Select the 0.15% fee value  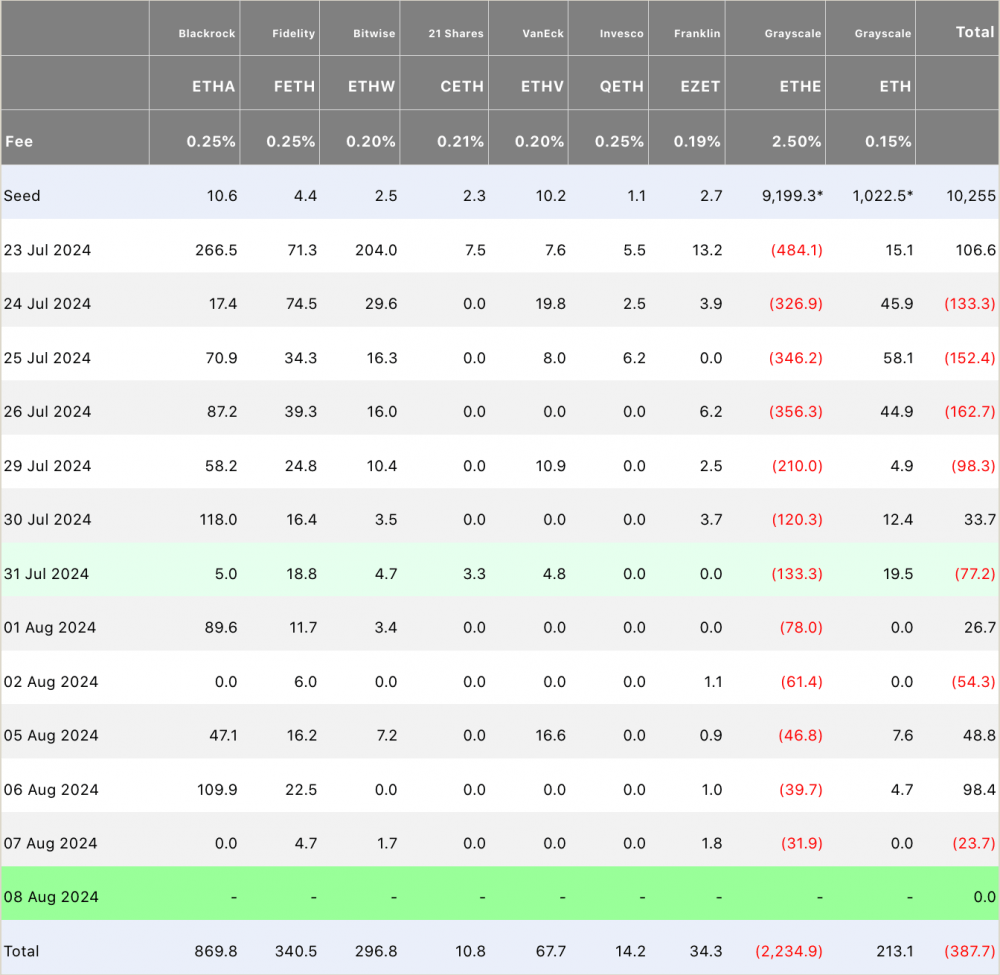pyautogui.click(x=888, y=142)
